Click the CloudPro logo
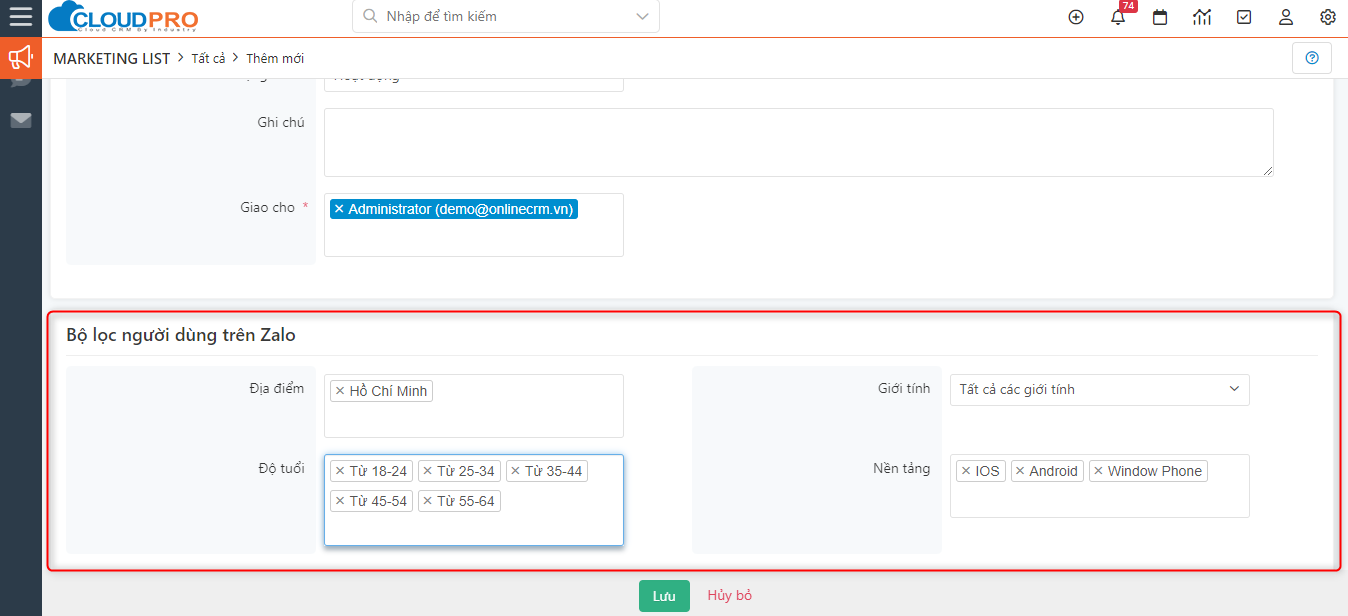Viewport: 1348px width, 616px height. (x=123, y=17)
